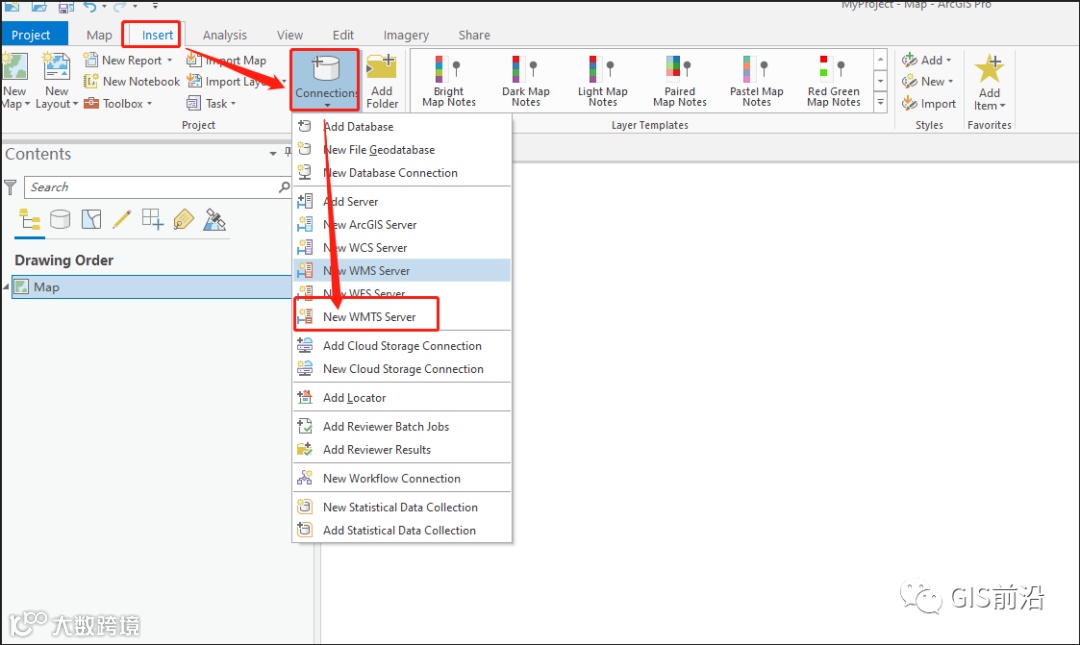Choose New WMS Server entry
1080x645 pixels.
click(402, 270)
